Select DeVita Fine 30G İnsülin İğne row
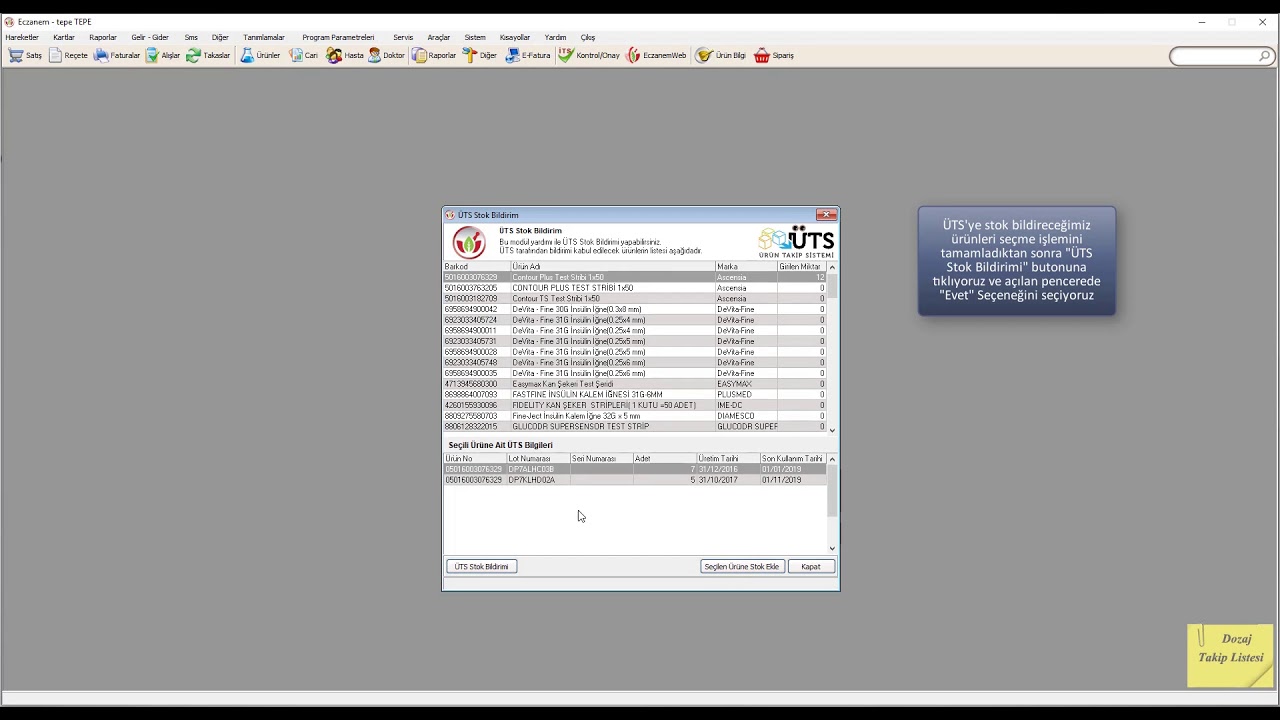 [635, 310]
